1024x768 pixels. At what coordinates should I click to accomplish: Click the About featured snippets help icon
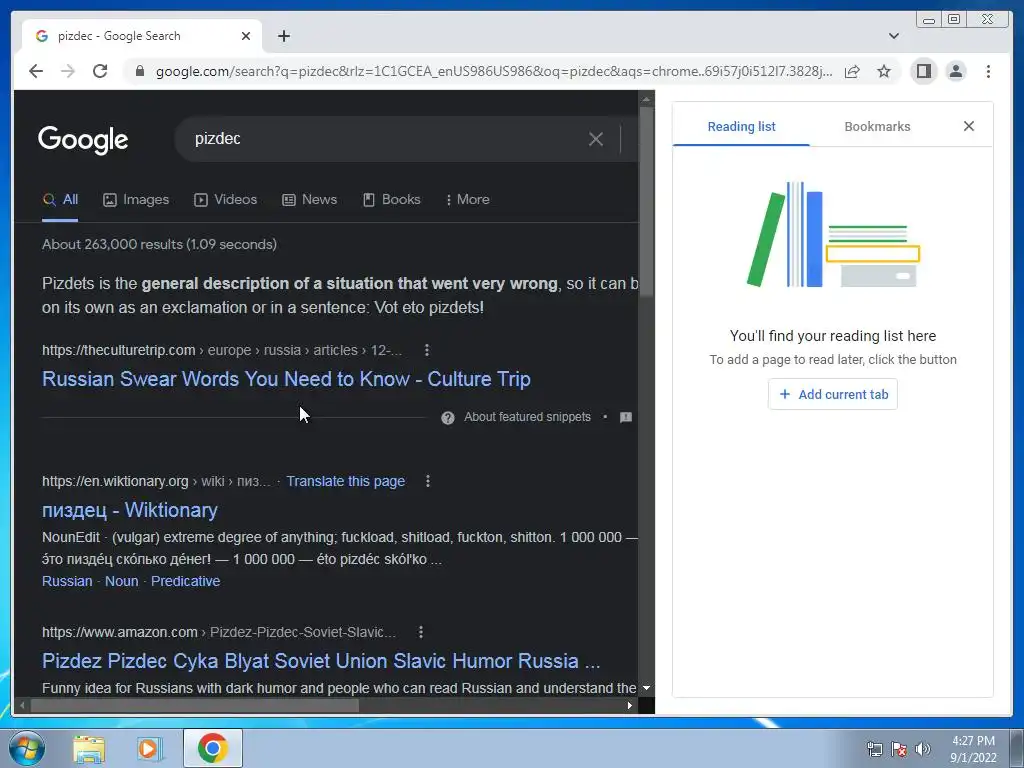pos(447,418)
